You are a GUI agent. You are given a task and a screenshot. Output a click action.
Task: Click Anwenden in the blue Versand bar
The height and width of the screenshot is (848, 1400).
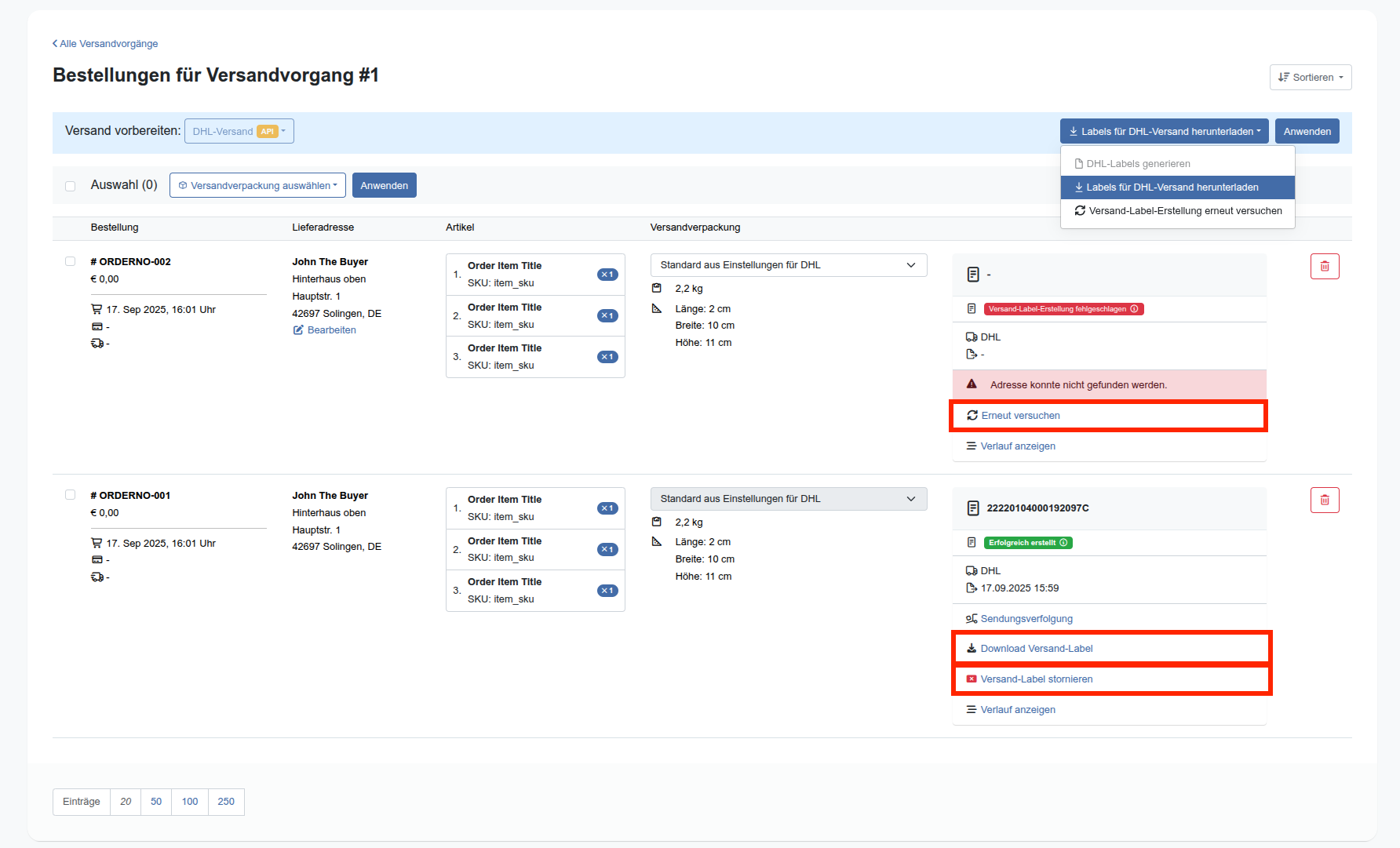[1307, 132]
